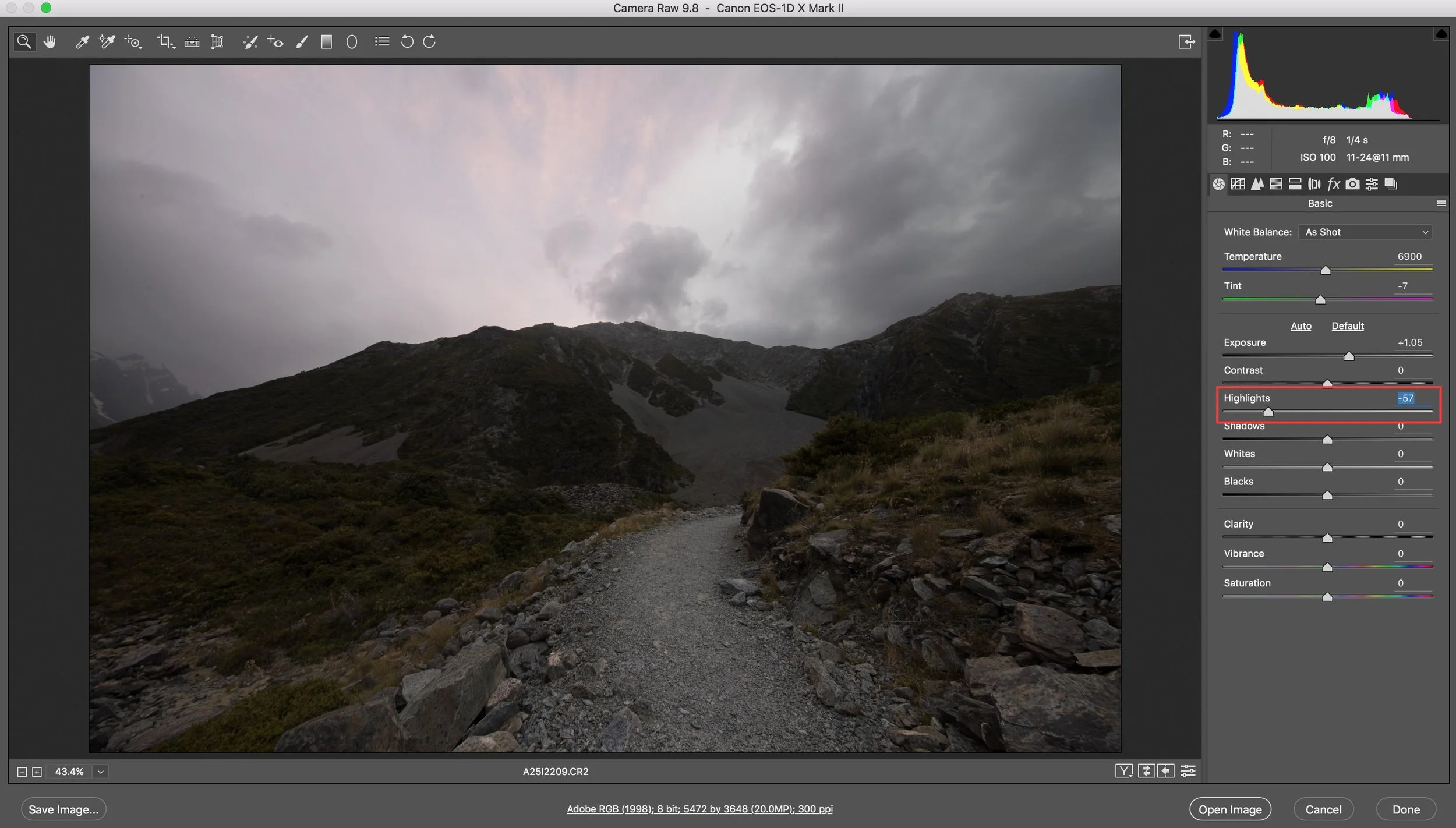The height and width of the screenshot is (828, 1456).
Task: Select the Hand tool
Action: [50, 41]
